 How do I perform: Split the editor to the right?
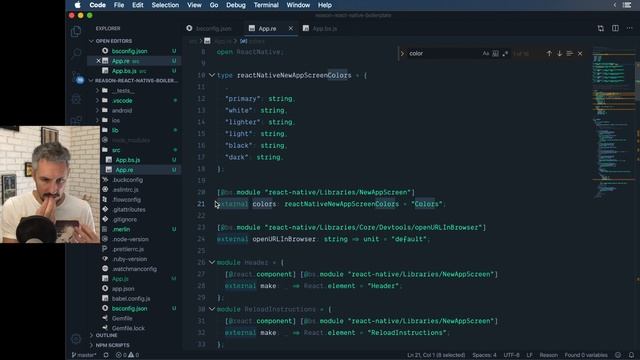(x=615, y=28)
